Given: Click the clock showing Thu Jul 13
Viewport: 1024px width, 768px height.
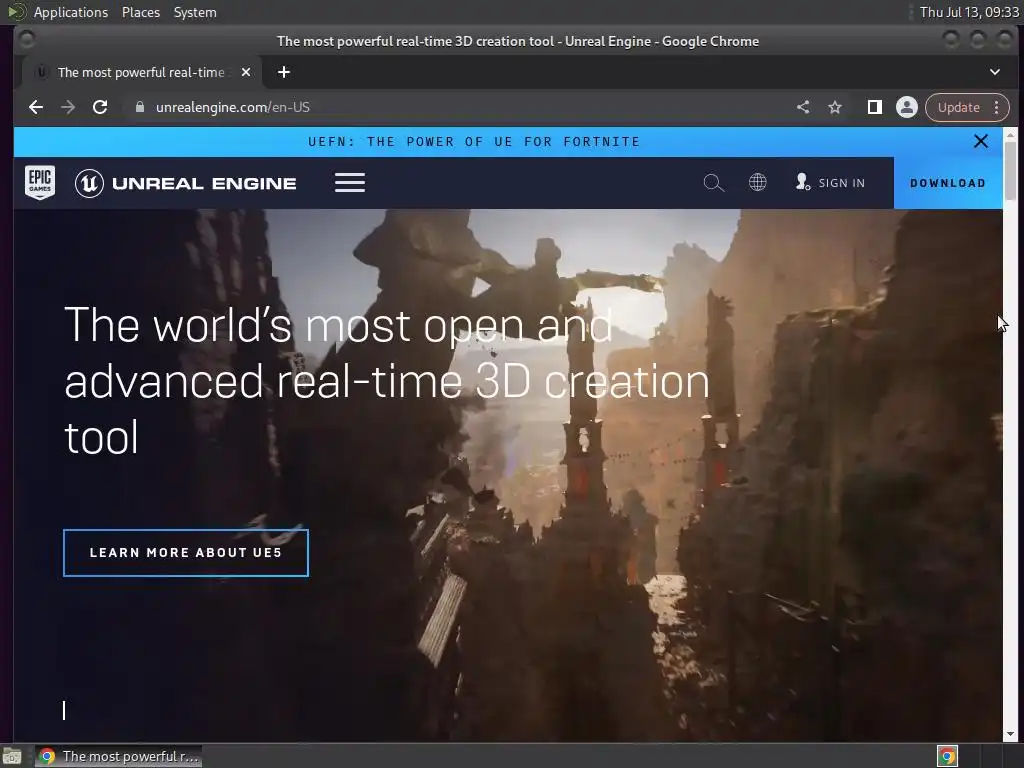Looking at the screenshot, I should (x=969, y=12).
